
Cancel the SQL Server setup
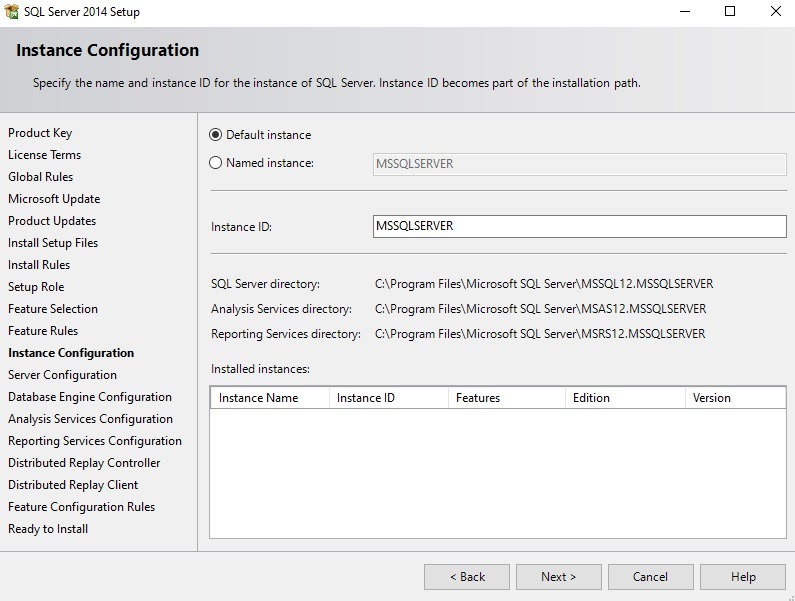tap(651, 577)
